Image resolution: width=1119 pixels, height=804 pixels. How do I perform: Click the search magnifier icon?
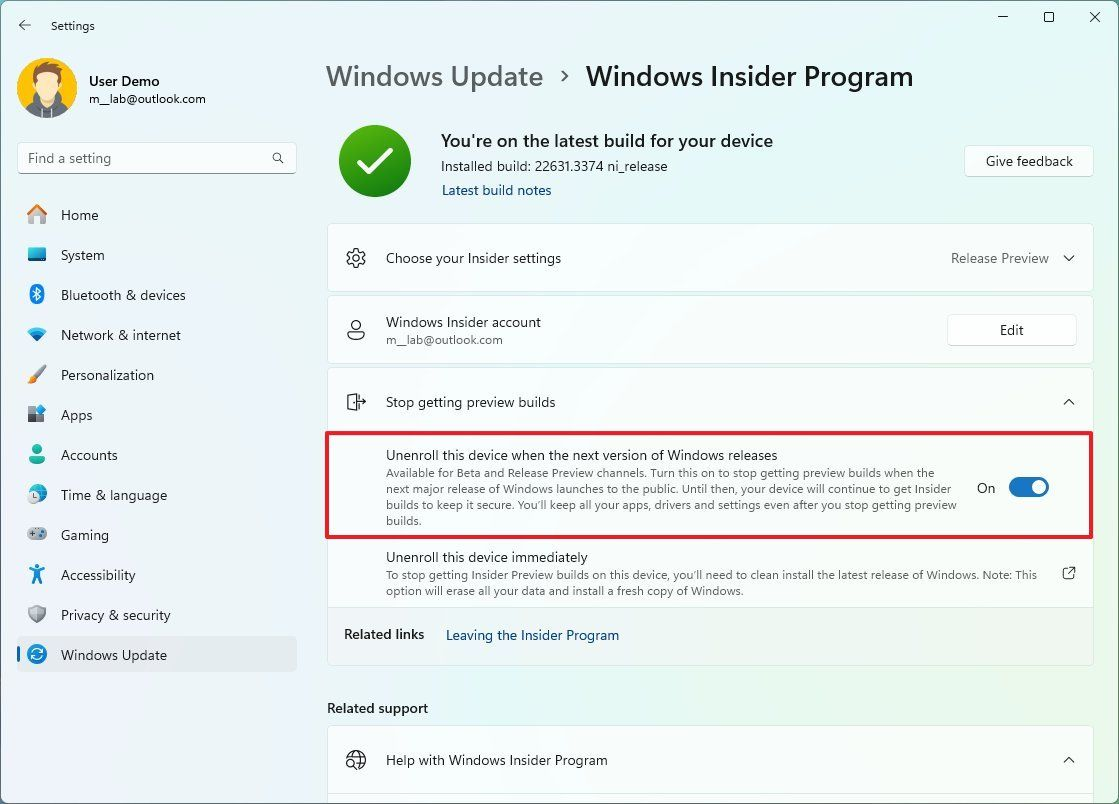coord(278,158)
